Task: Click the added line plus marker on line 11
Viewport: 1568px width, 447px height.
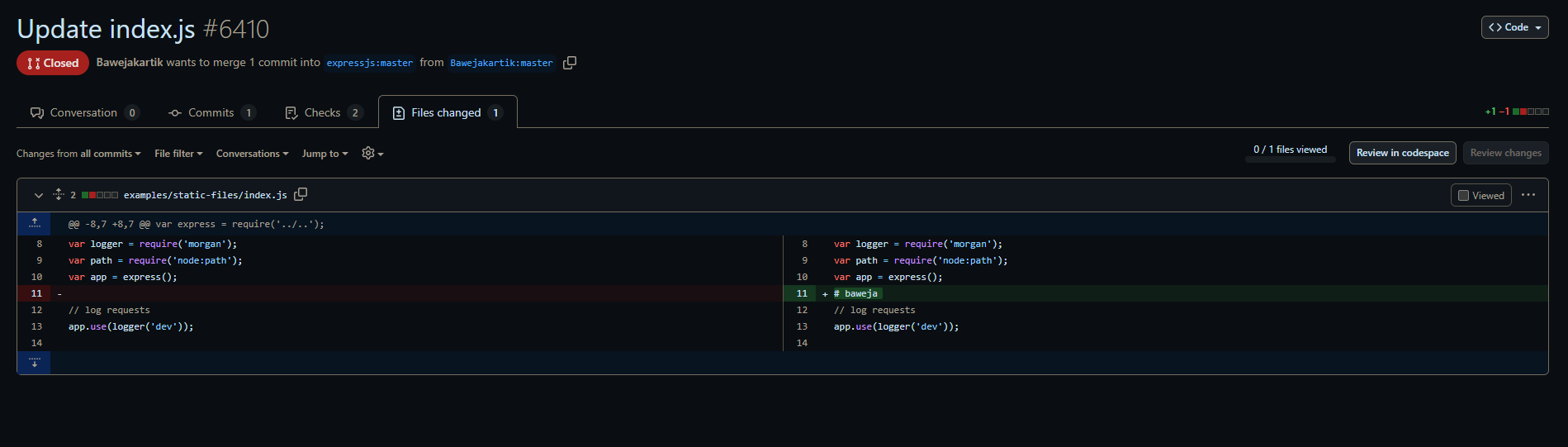Action: tap(825, 294)
